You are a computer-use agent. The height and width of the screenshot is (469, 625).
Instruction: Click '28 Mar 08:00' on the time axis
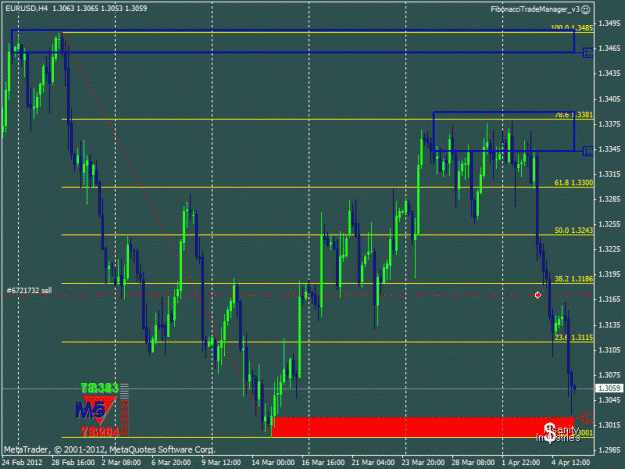(473, 463)
